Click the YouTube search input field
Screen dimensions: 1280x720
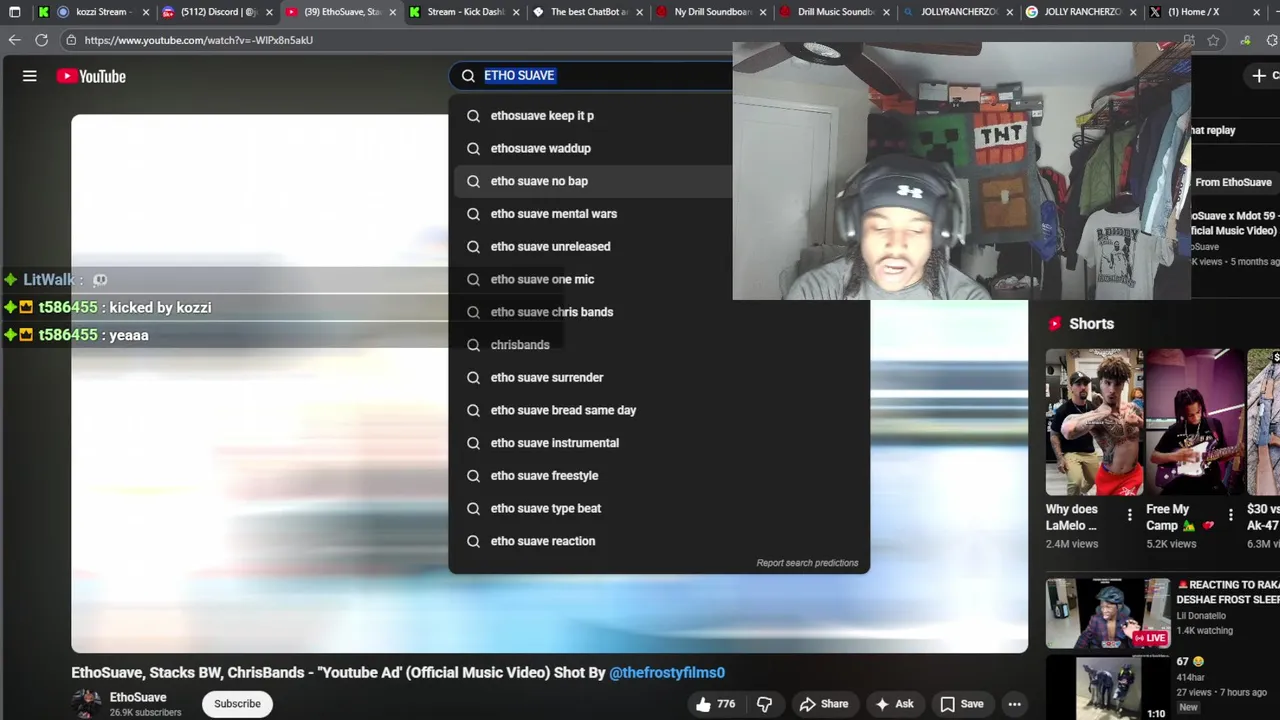click(x=606, y=76)
